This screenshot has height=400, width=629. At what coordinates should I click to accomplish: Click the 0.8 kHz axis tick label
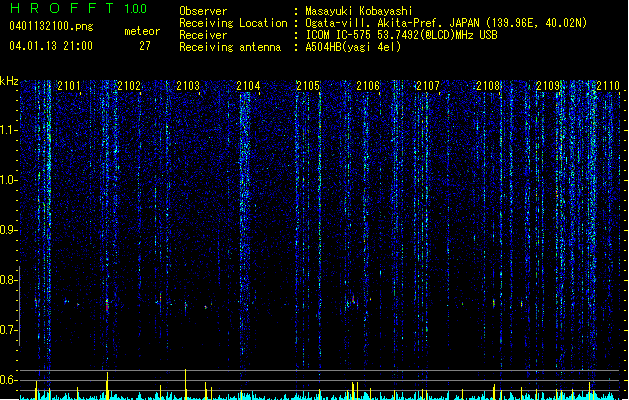(8, 280)
